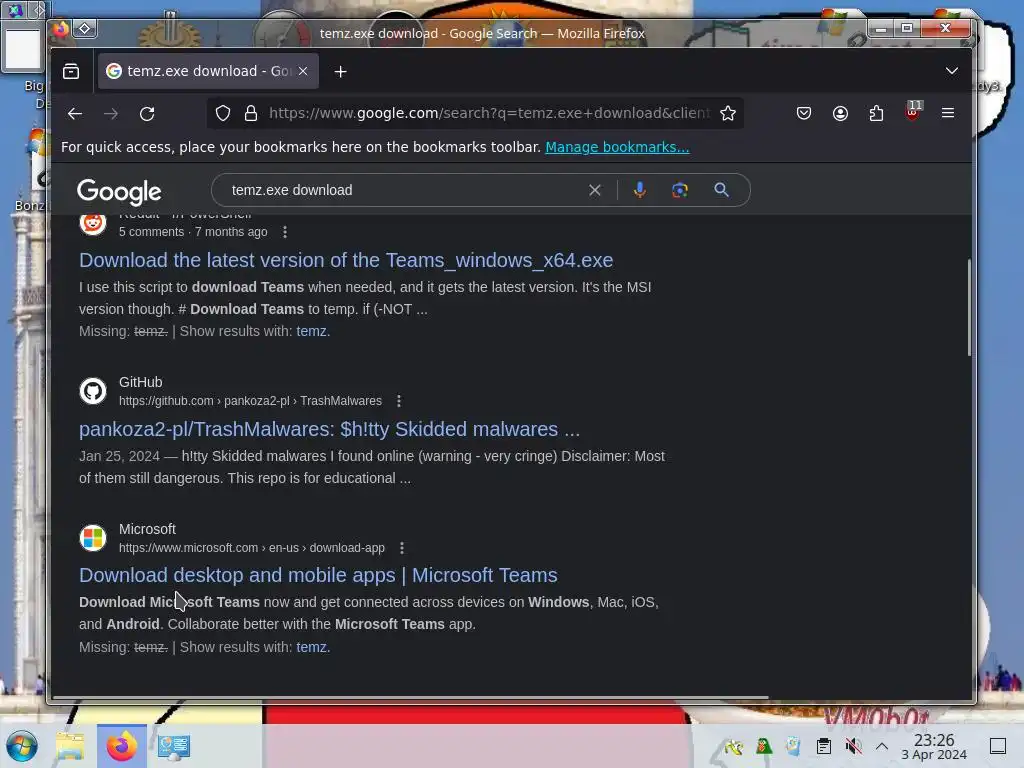
Task: Open pankoza2-pl/TrashMalwares result
Action: 329,429
